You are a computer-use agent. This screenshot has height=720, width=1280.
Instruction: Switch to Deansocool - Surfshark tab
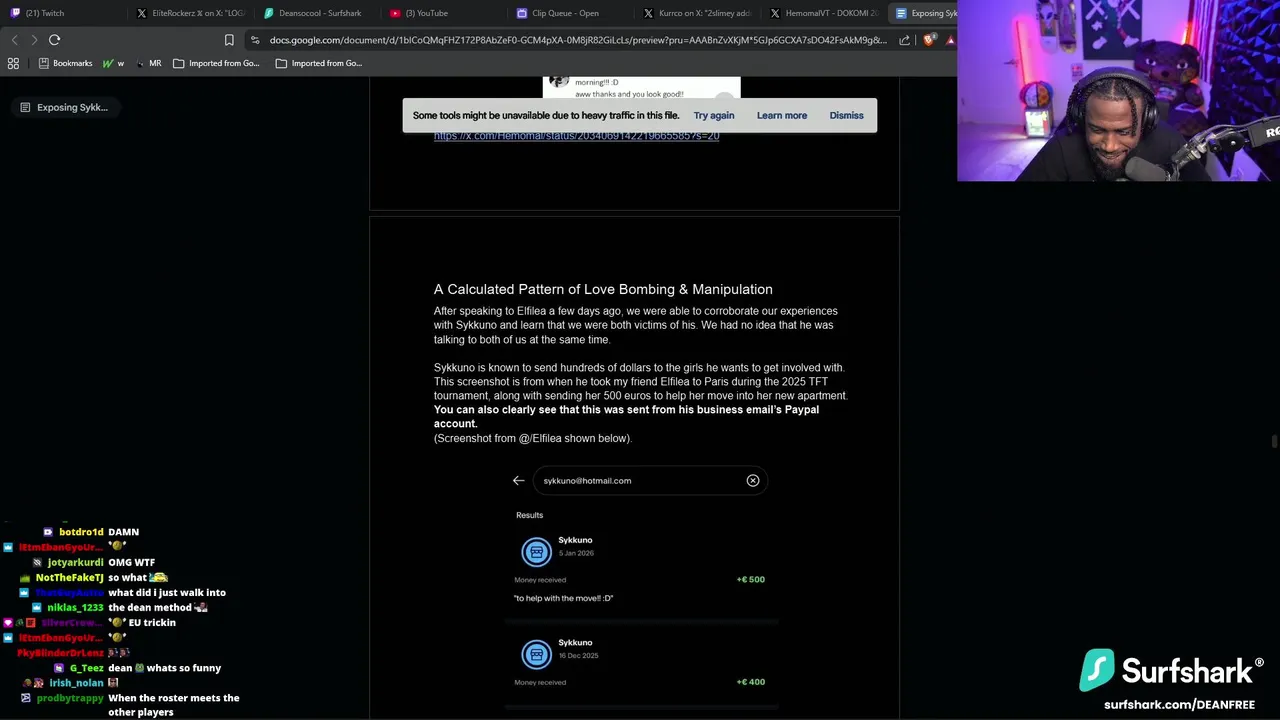pos(318,13)
